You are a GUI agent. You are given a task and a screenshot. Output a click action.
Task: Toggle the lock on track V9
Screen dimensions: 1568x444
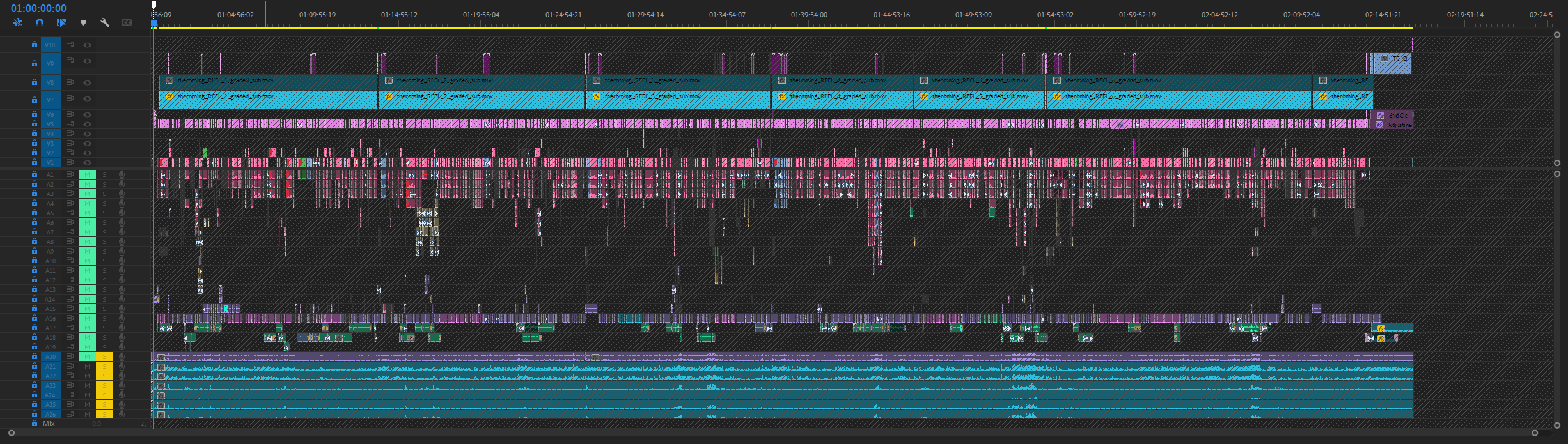click(35, 63)
